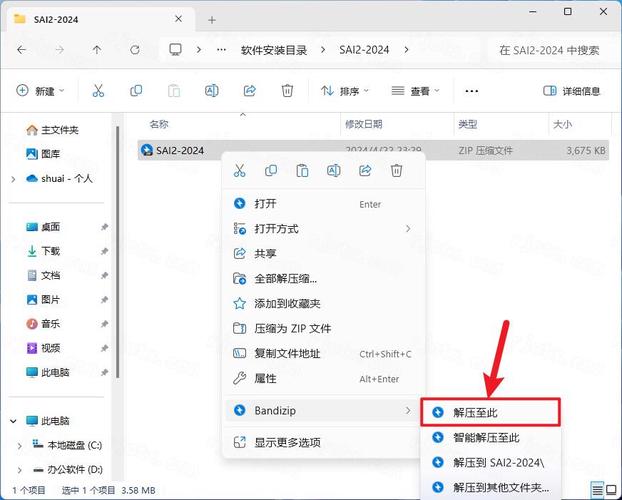Click the 在 SAI2-2024 中搜索 search box
The width and height of the screenshot is (622, 500).
pyautogui.click(x=549, y=50)
